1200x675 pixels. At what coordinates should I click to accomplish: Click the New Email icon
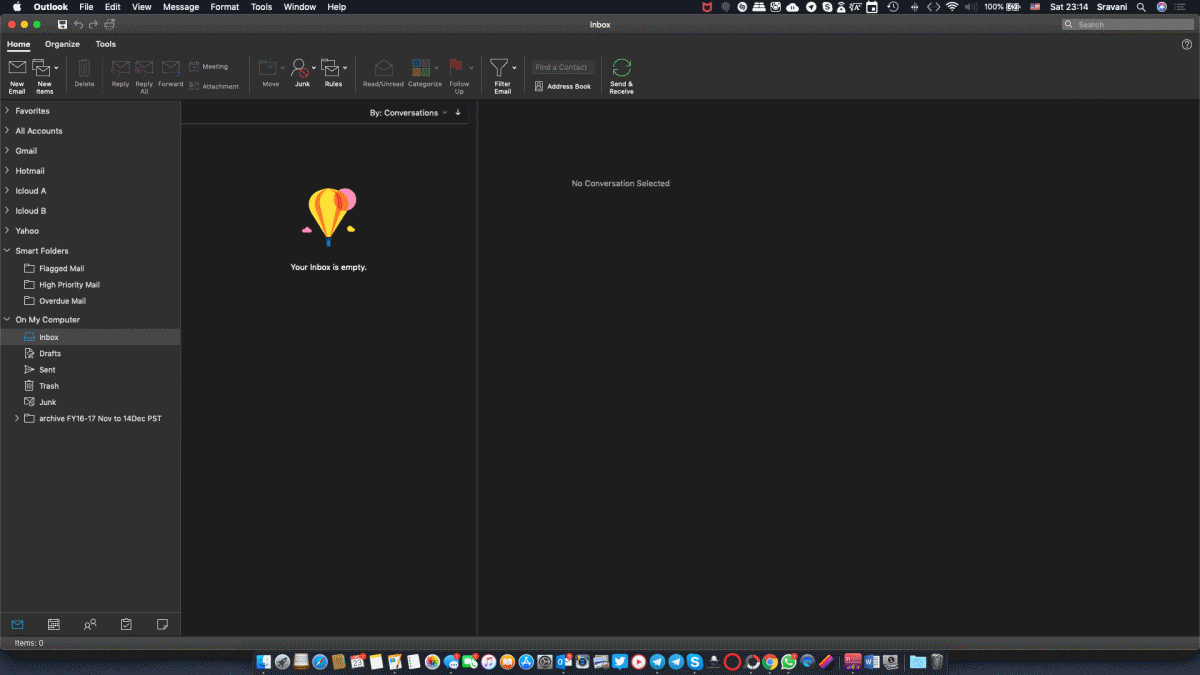coord(17,69)
